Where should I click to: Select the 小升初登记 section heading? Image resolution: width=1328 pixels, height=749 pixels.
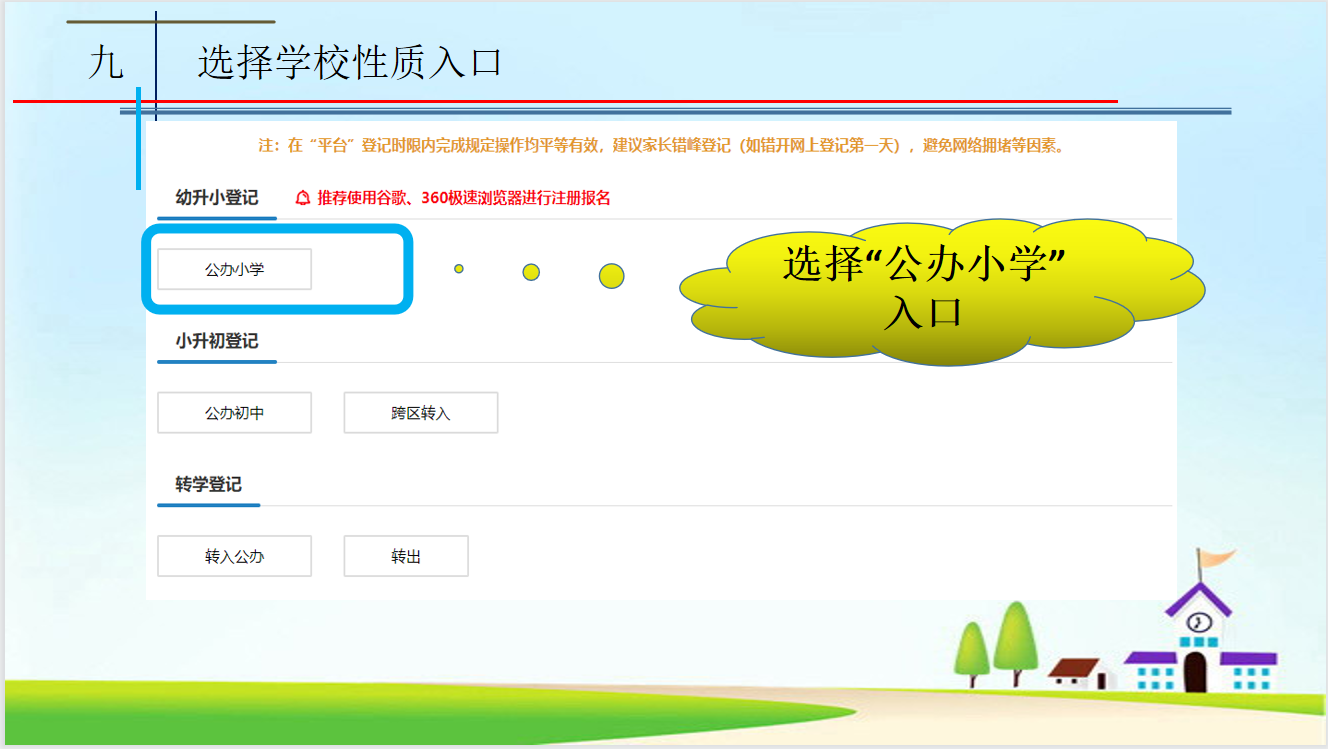(216, 341)
